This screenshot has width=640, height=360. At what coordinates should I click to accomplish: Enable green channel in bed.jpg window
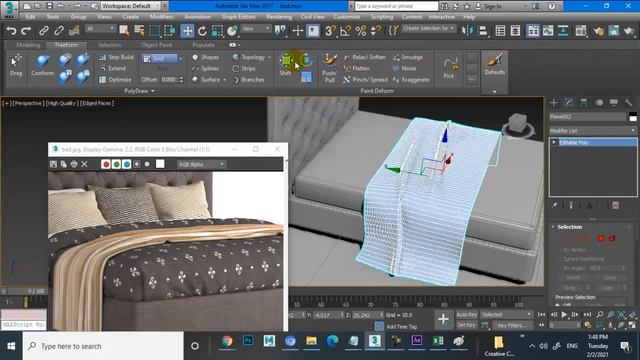click(116, 164)
